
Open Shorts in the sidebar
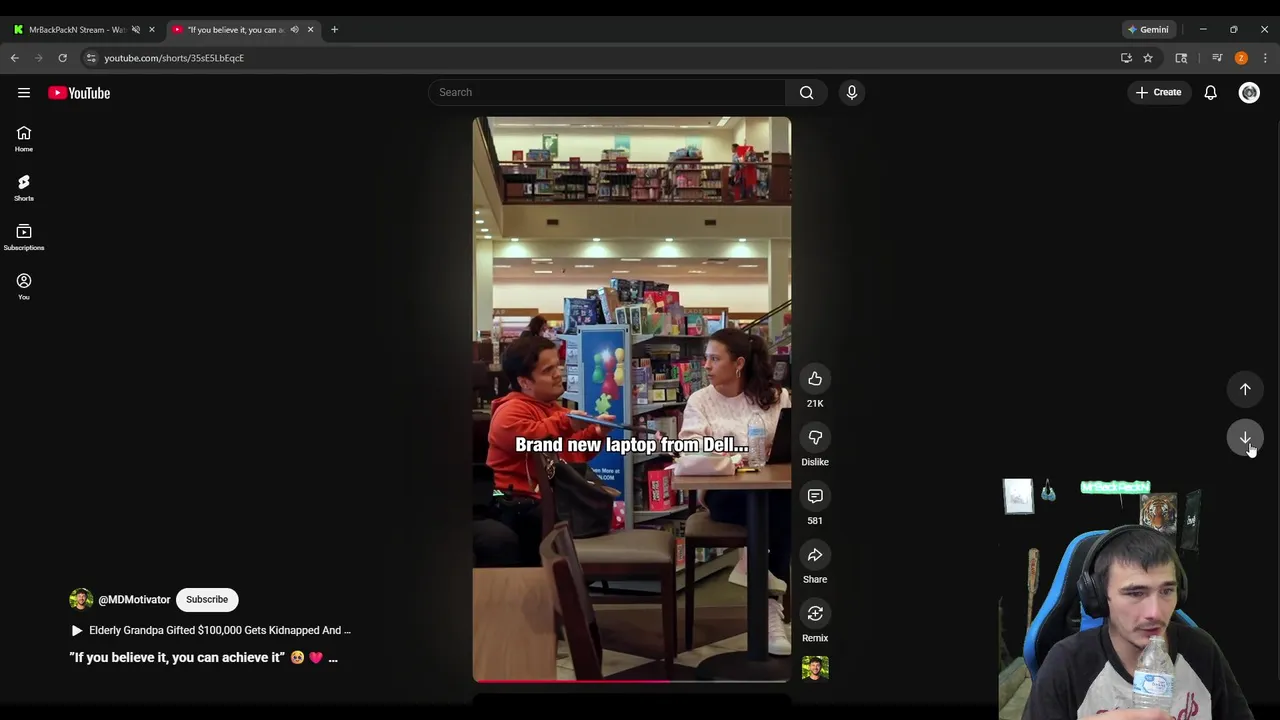tap(24, 188)
